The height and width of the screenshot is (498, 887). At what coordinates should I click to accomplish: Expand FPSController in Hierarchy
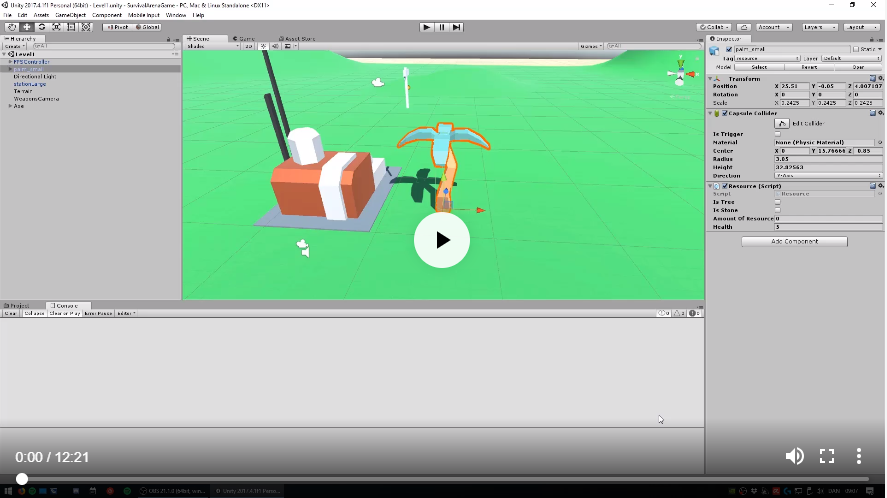click(10, 62)
